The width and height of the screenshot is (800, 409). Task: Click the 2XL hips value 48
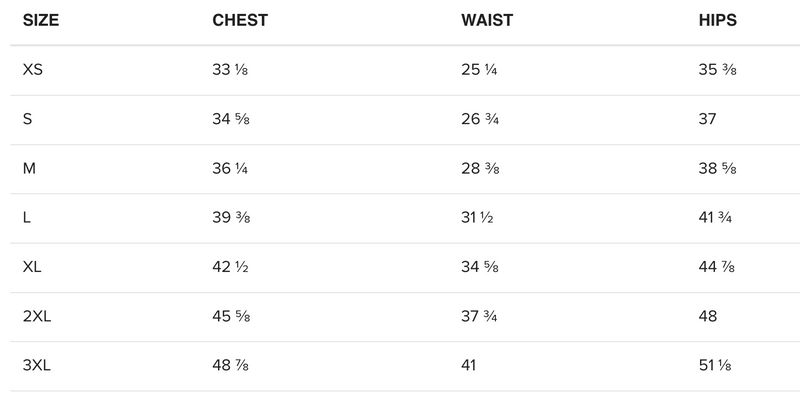[x=708, y=316]
